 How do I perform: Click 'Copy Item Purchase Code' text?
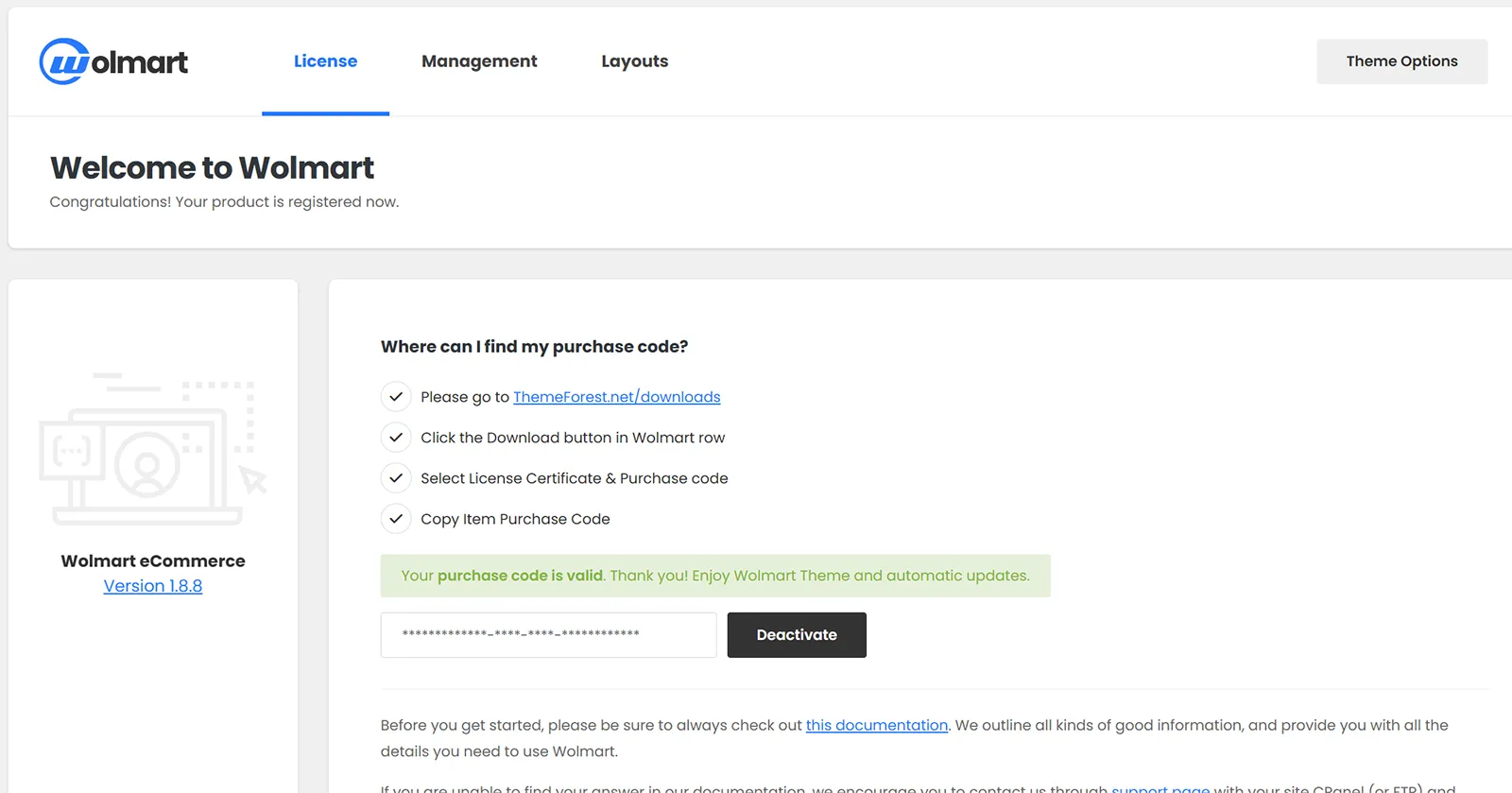[x=515, y=519]
